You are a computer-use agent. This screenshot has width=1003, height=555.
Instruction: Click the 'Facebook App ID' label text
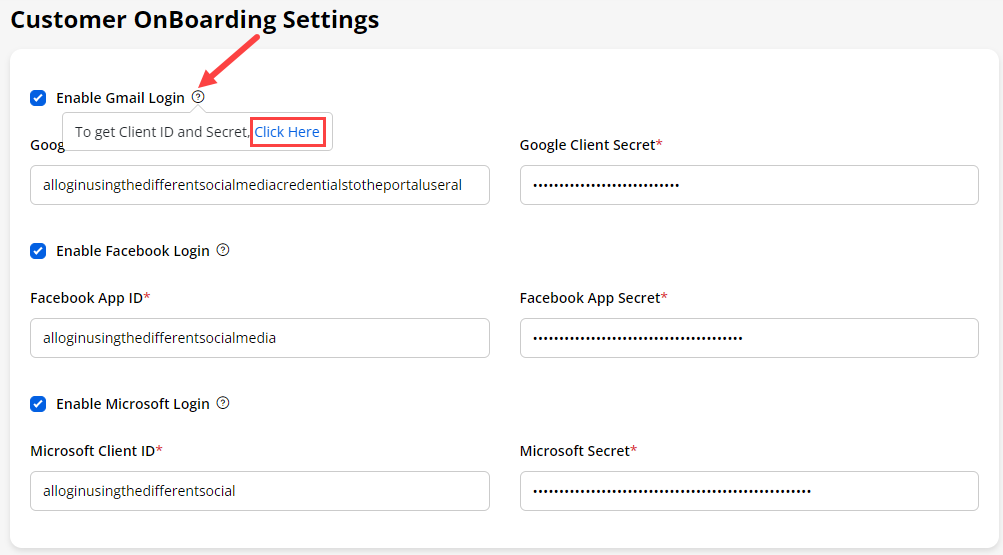[x=87, y=298]
